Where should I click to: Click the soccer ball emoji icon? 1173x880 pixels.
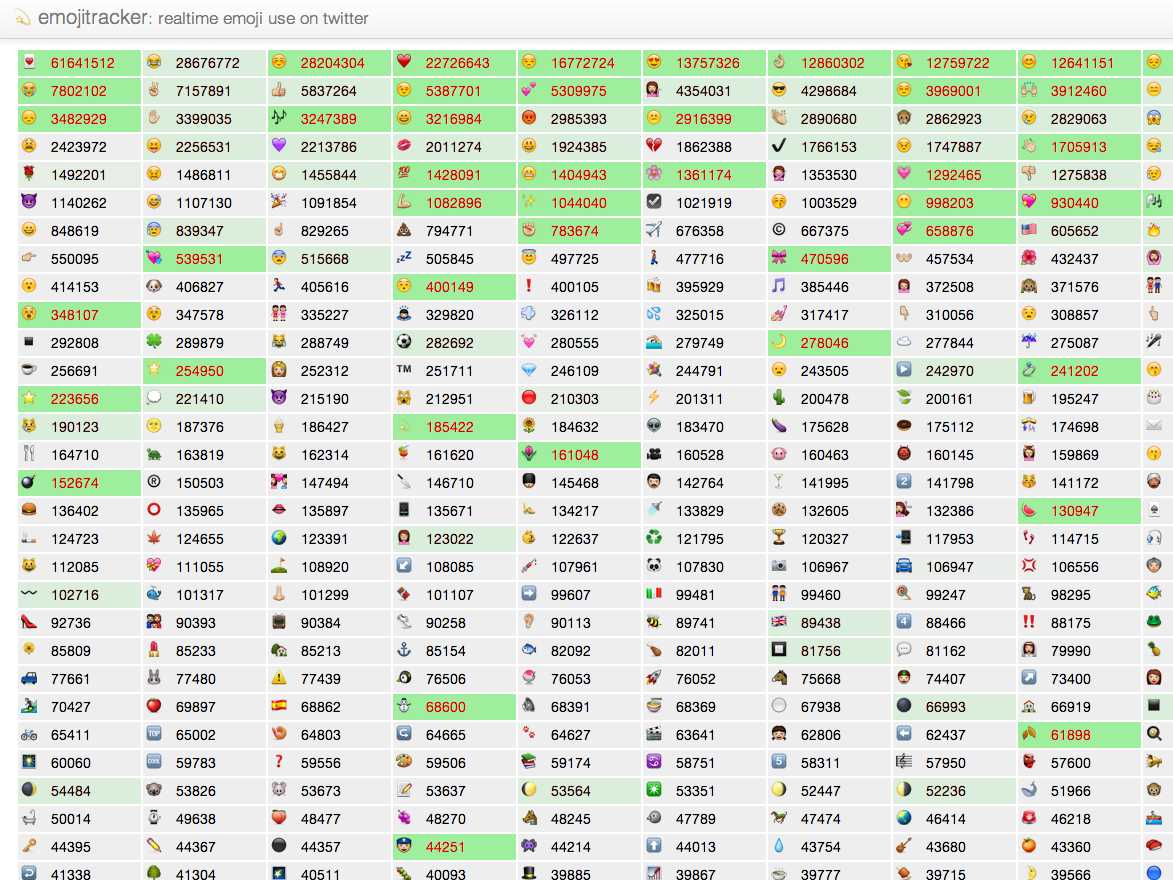coord(404,342)
